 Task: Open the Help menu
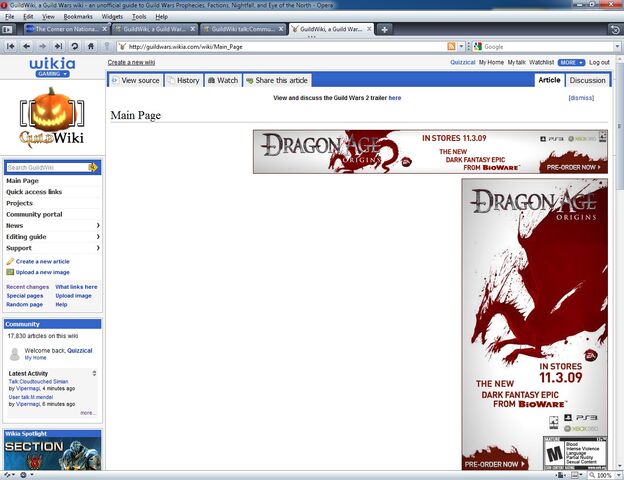pos(162,17)
